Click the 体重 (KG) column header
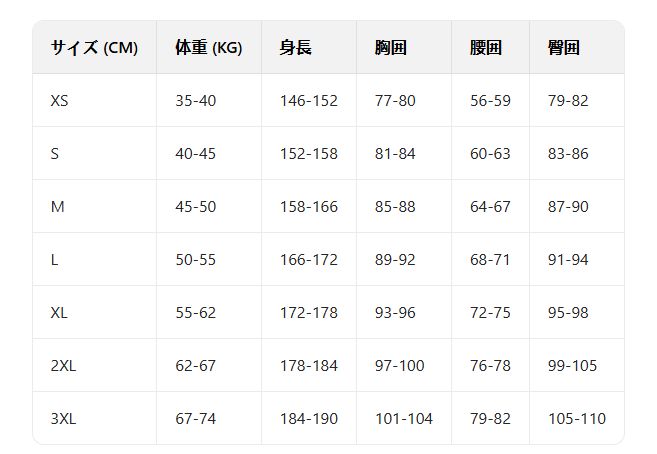Viewport: 657px width, 454px height. tap(208, 47)
